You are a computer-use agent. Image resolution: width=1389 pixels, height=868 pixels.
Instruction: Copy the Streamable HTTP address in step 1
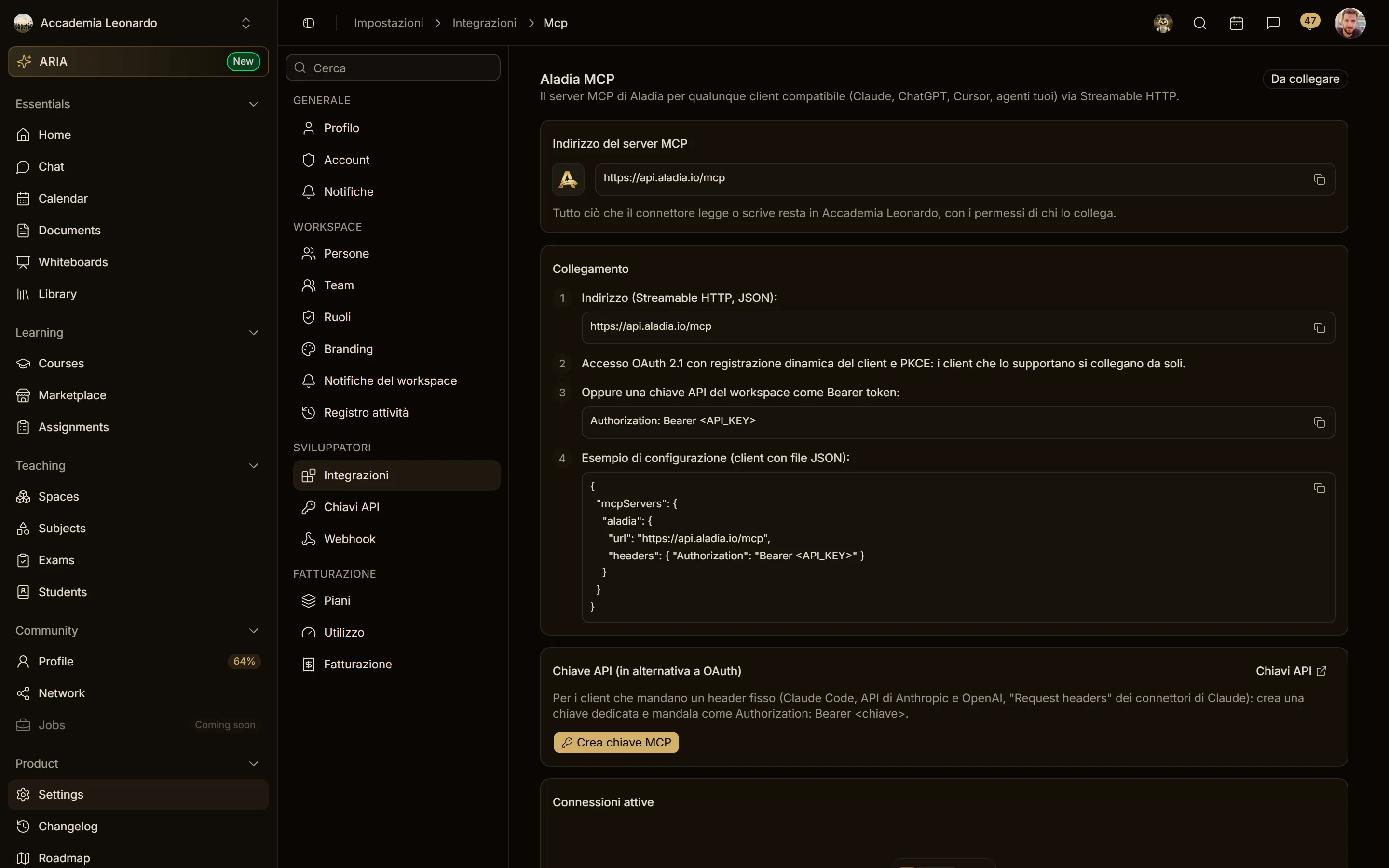tap(1319, 328)
